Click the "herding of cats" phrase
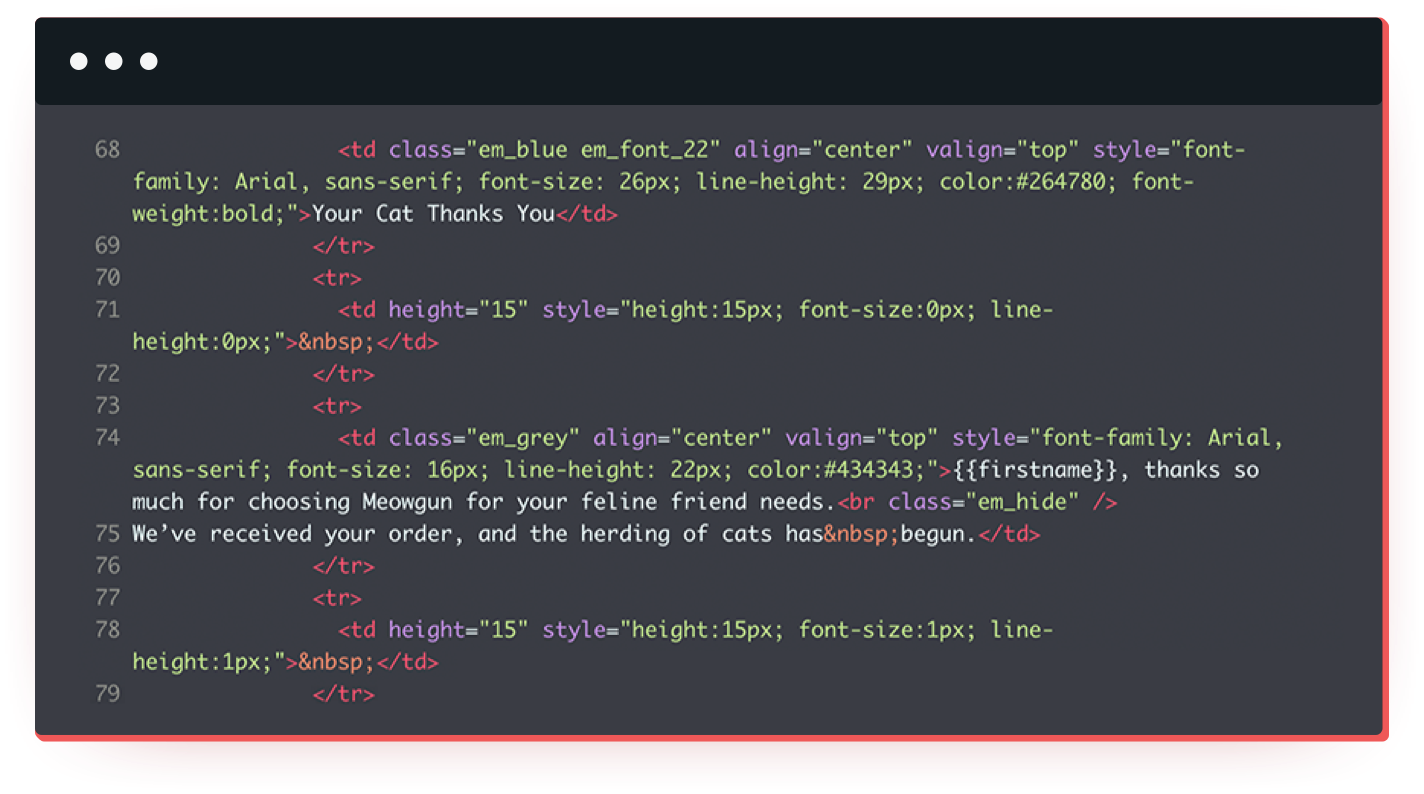The width and height of the screenshot is (1424, 794). (x=675, y=534)
